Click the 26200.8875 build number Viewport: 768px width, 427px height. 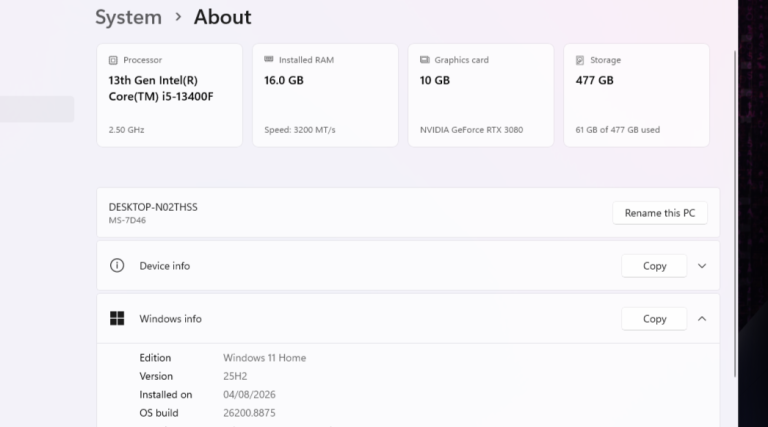tap(249, 413)
